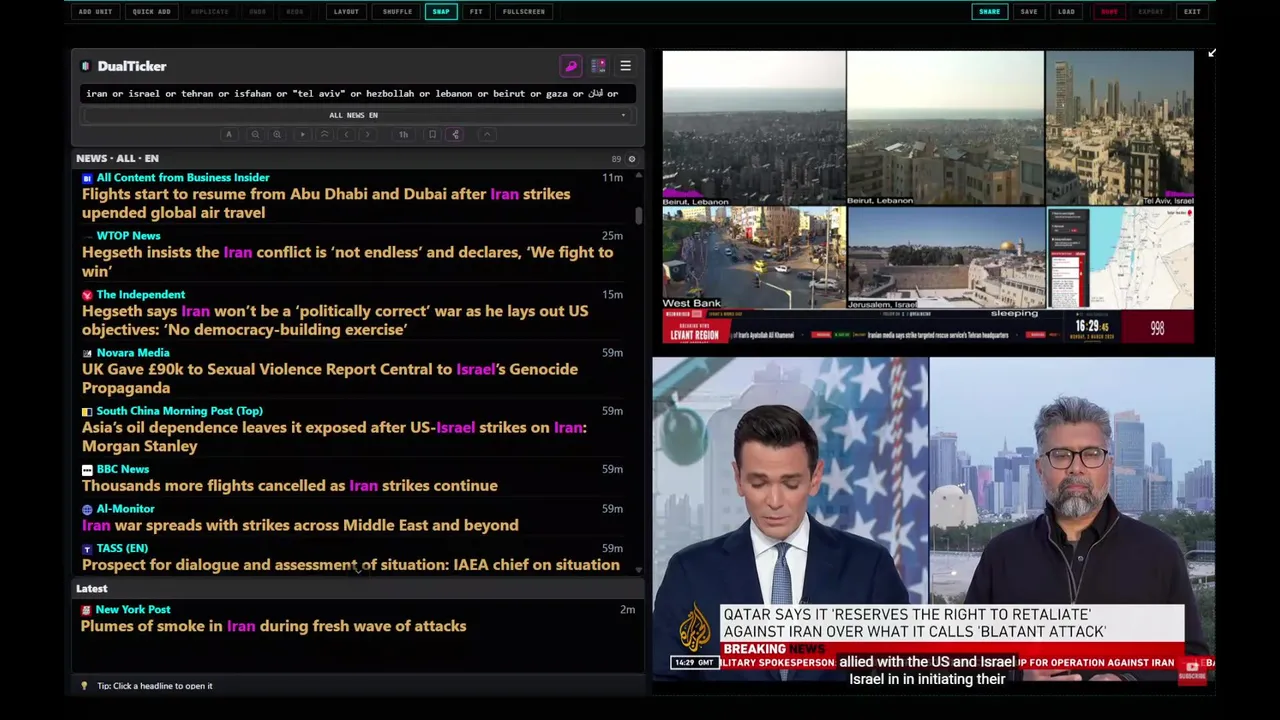
Task: Click the Beirut, Lebanon left webcam thumbnail
Action: click(x=754, y=128)
